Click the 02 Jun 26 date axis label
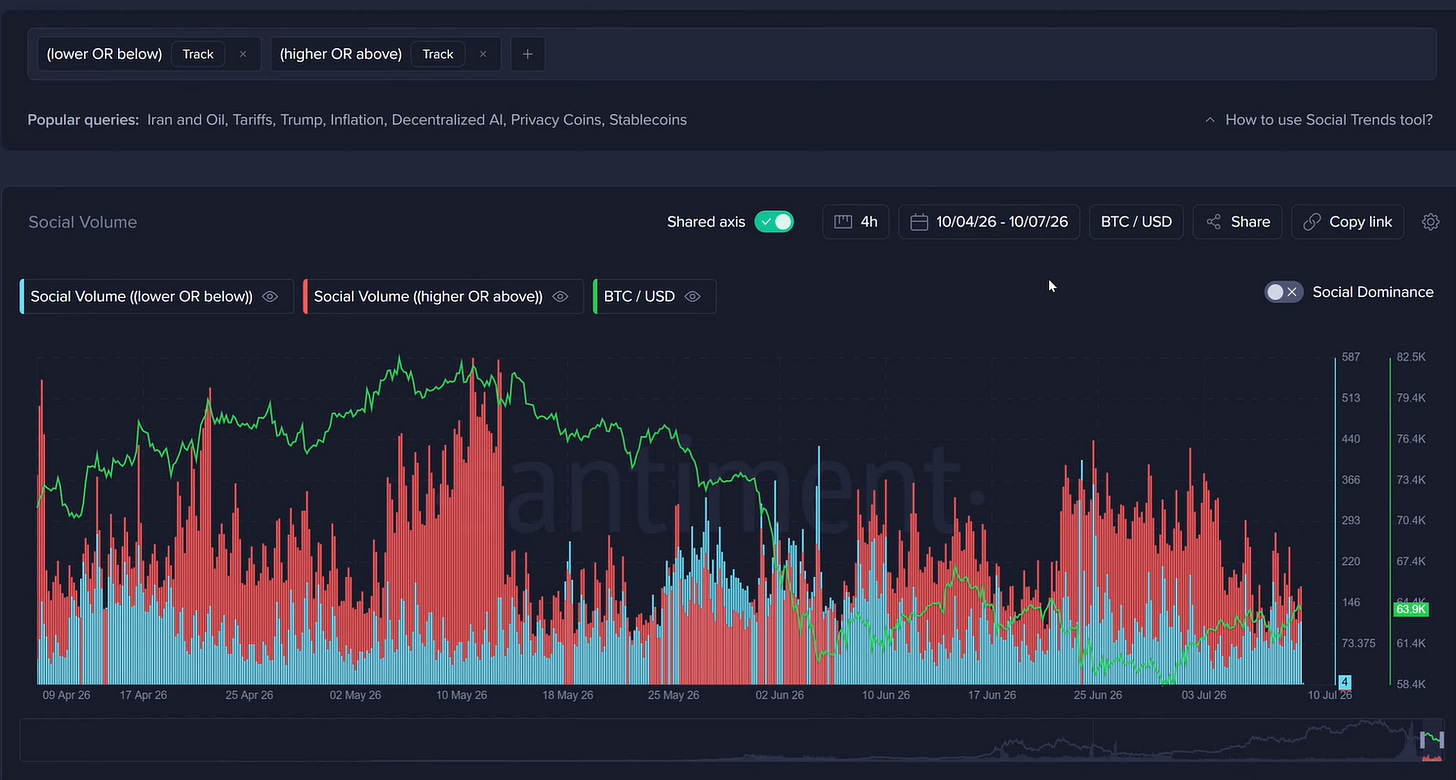Screen dimensions: 1456x780 (780, 695)
